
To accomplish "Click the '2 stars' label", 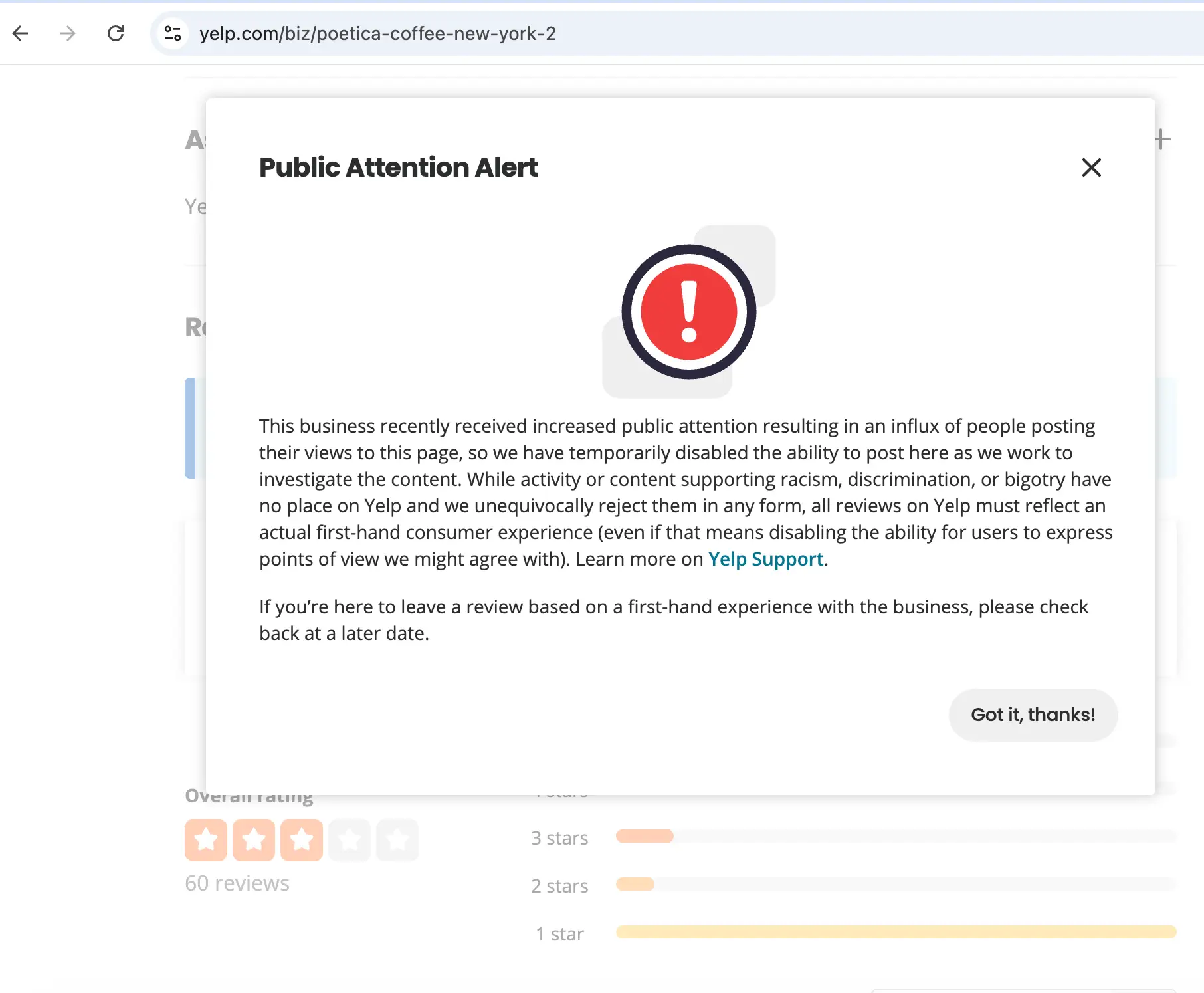I will (x=559, y=886).
